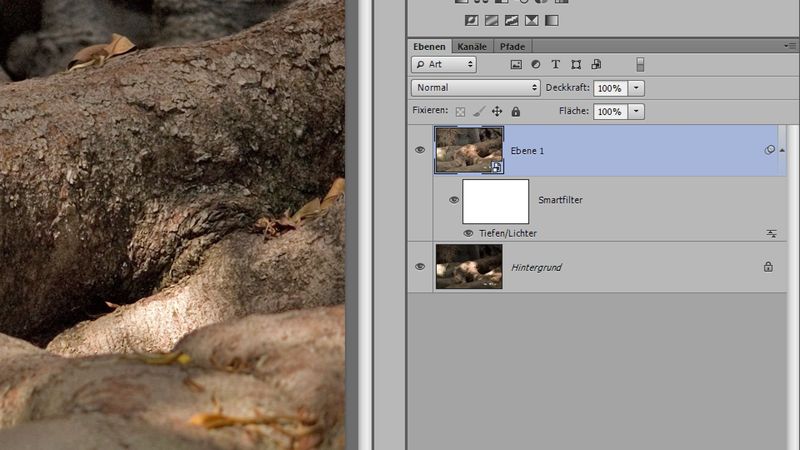Toggle visibility of Smartfilter
This screenshot has height=450, width=800.
[454, 200]
